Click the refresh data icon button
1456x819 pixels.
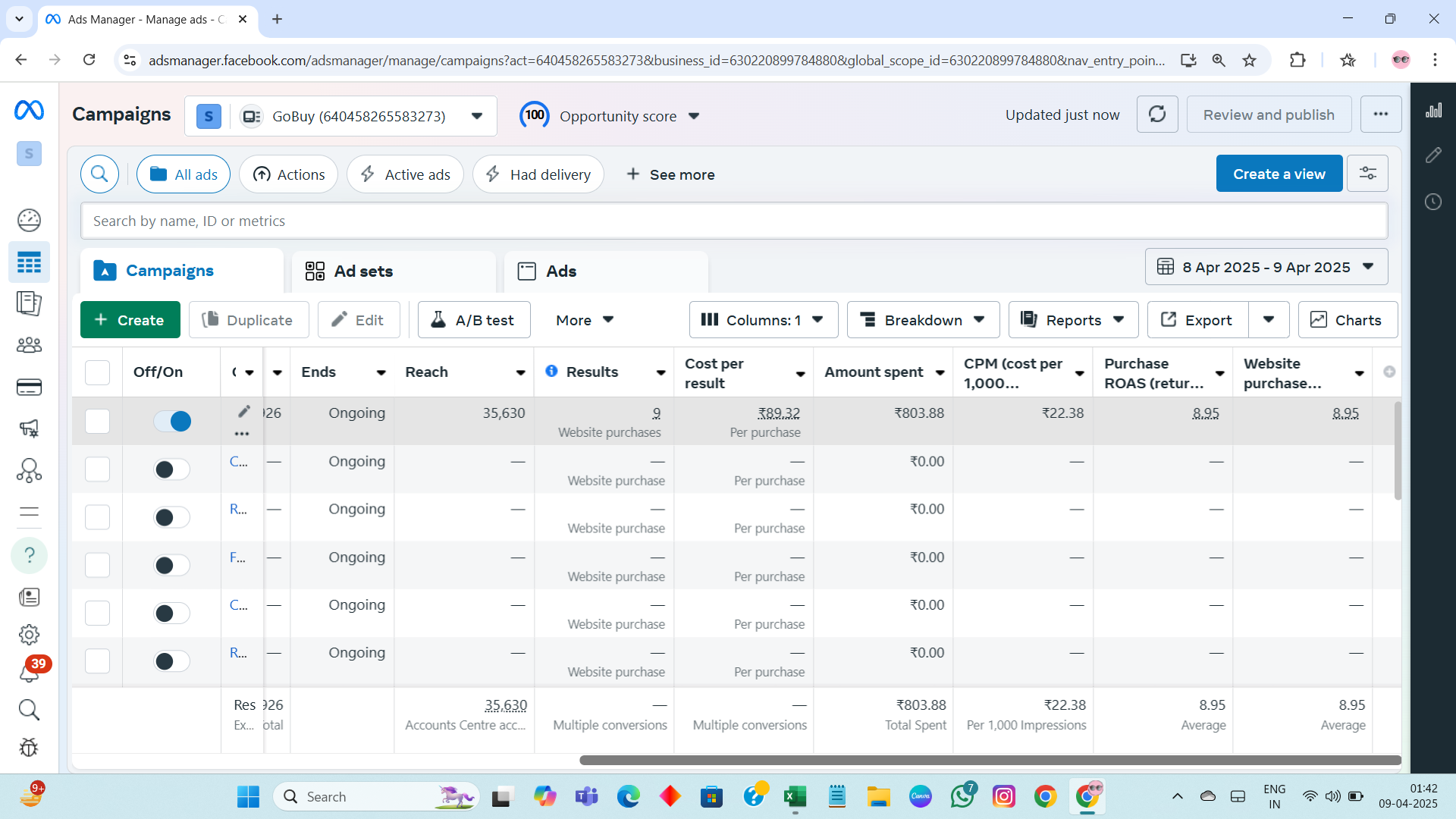(x=1156, y=115)
